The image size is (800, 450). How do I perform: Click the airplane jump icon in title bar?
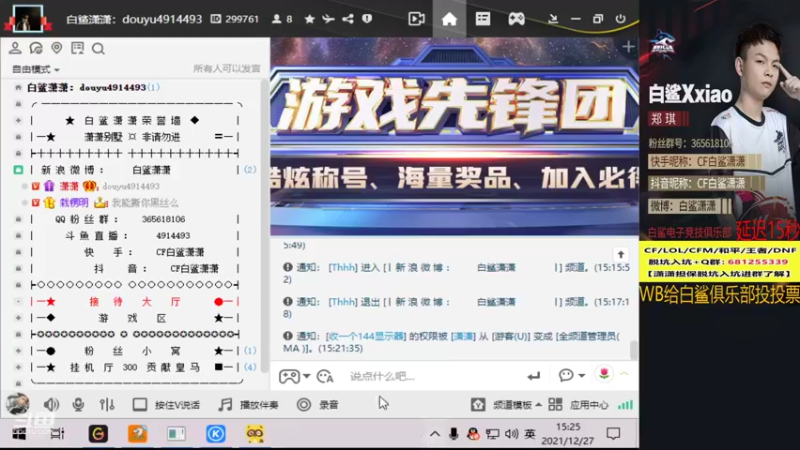(x=328, y=19)
